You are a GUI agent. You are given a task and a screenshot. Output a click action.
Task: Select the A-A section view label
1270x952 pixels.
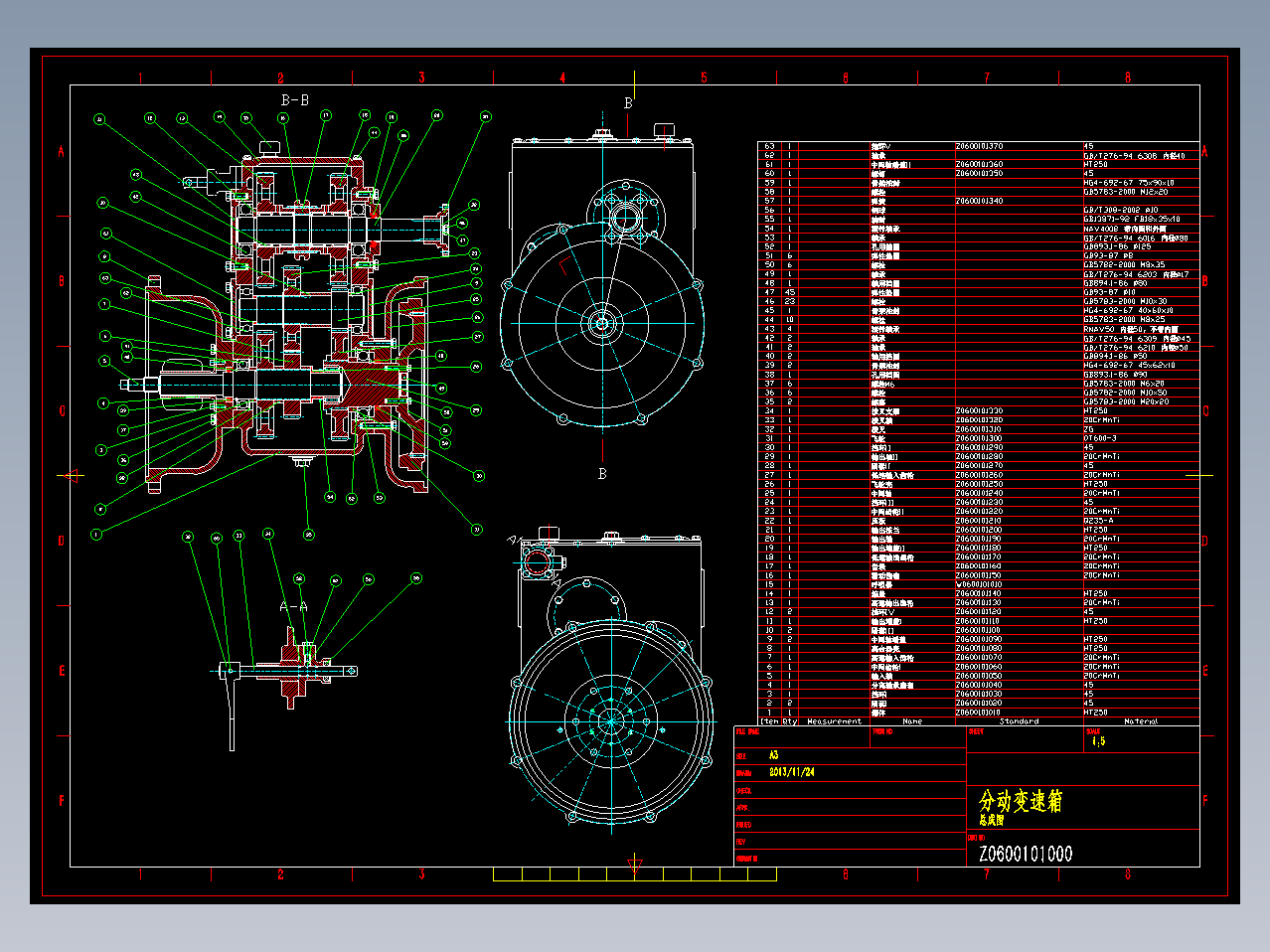point(293,605)
